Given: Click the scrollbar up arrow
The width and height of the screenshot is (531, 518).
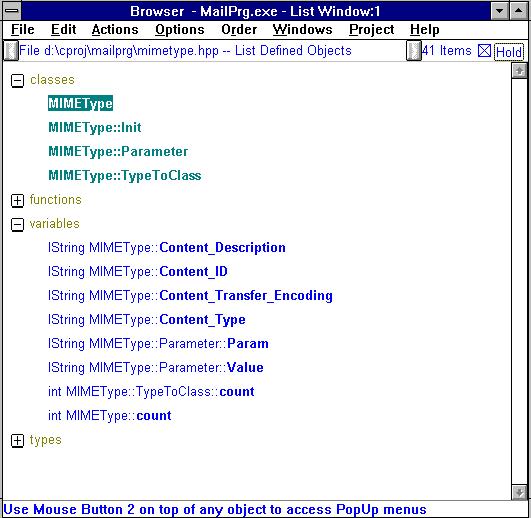Looking at the screenshot, I should point(519,71).
